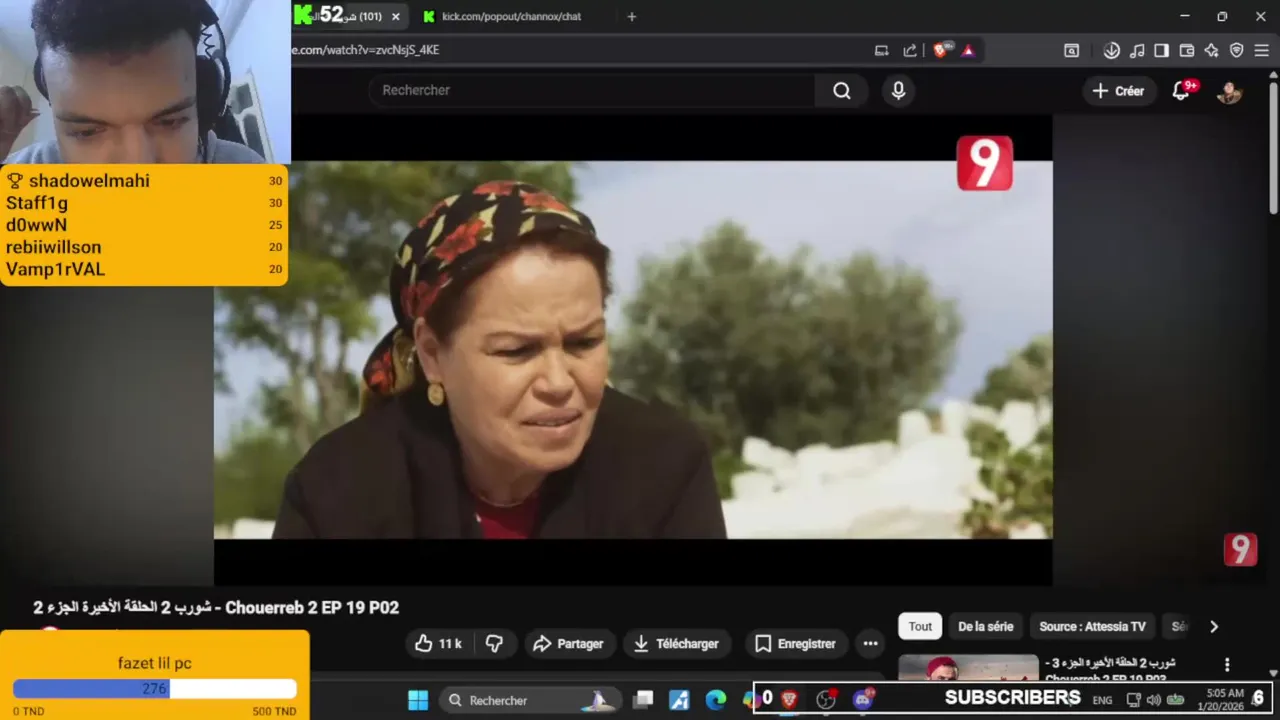Image resolution: width=1280 pixels, height=720 pixels.
Task: Open the Brave Shields lion icon
Action: click(x=940, y=50)
